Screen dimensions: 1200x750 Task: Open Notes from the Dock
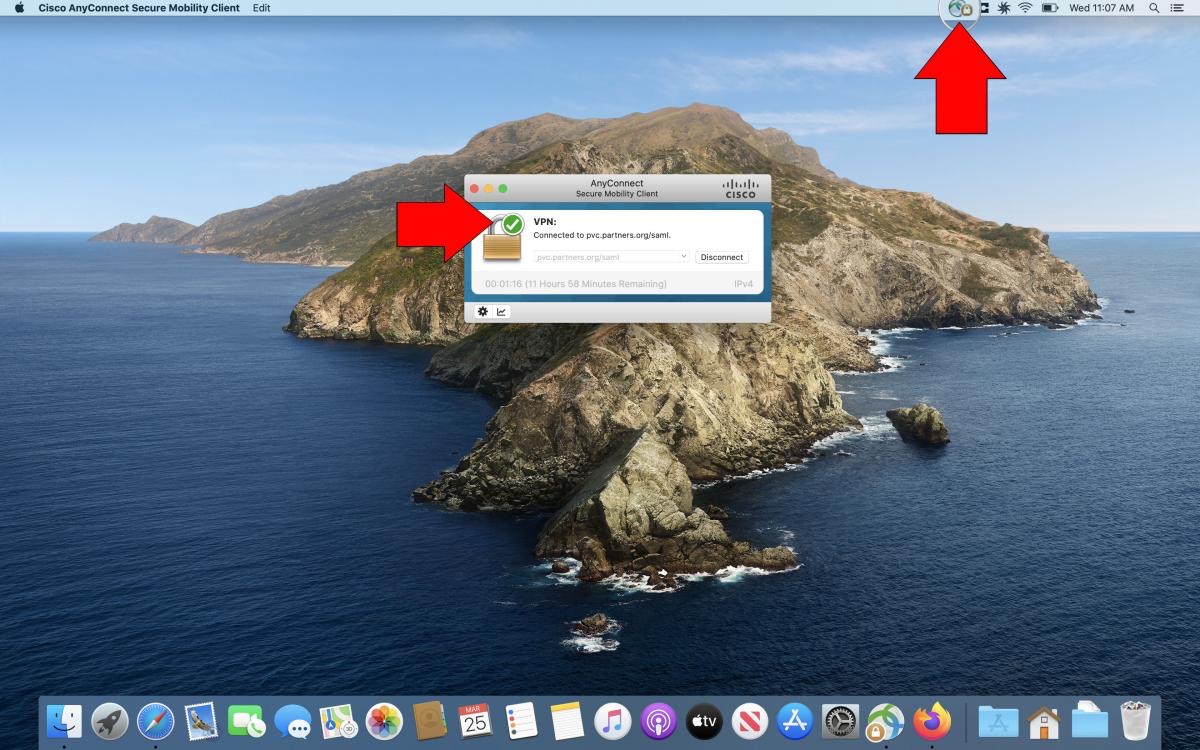pyautogui.click(x=566, y=720)
